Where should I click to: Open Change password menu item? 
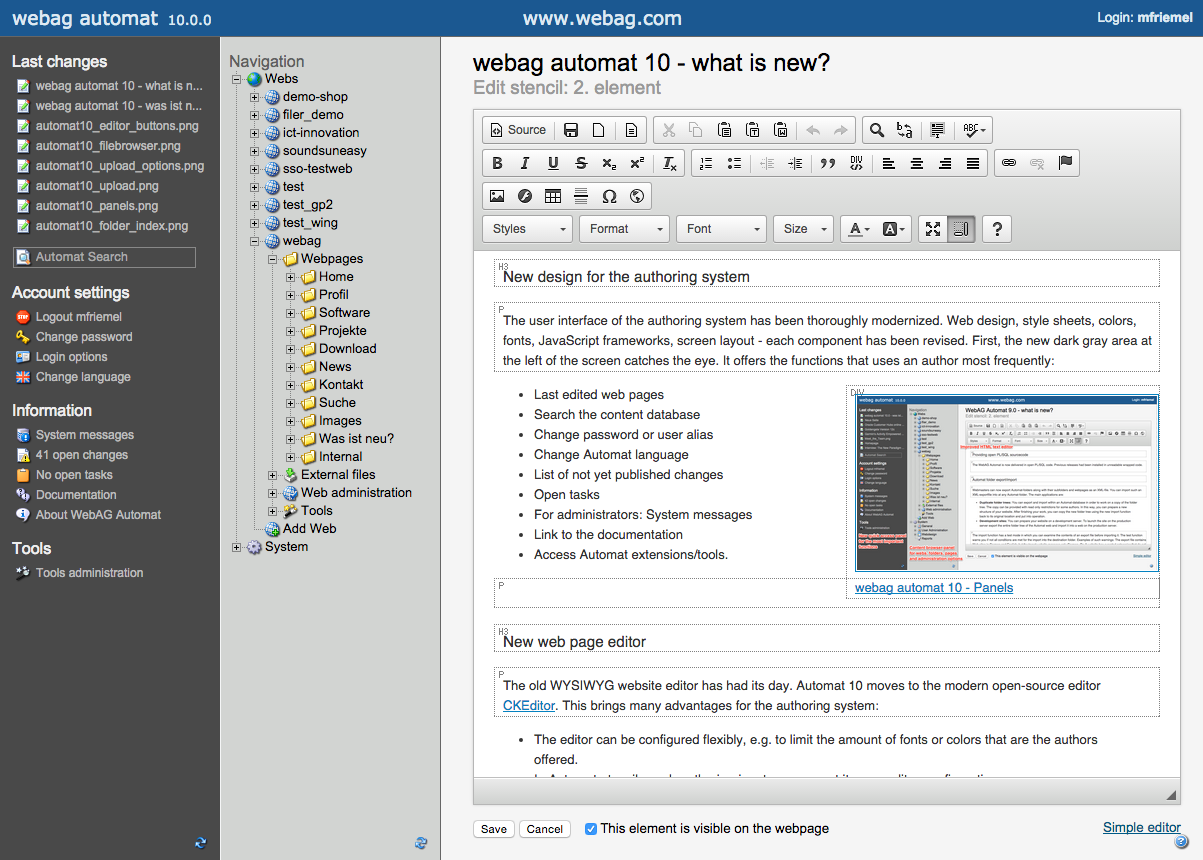[x=84, y=337]
